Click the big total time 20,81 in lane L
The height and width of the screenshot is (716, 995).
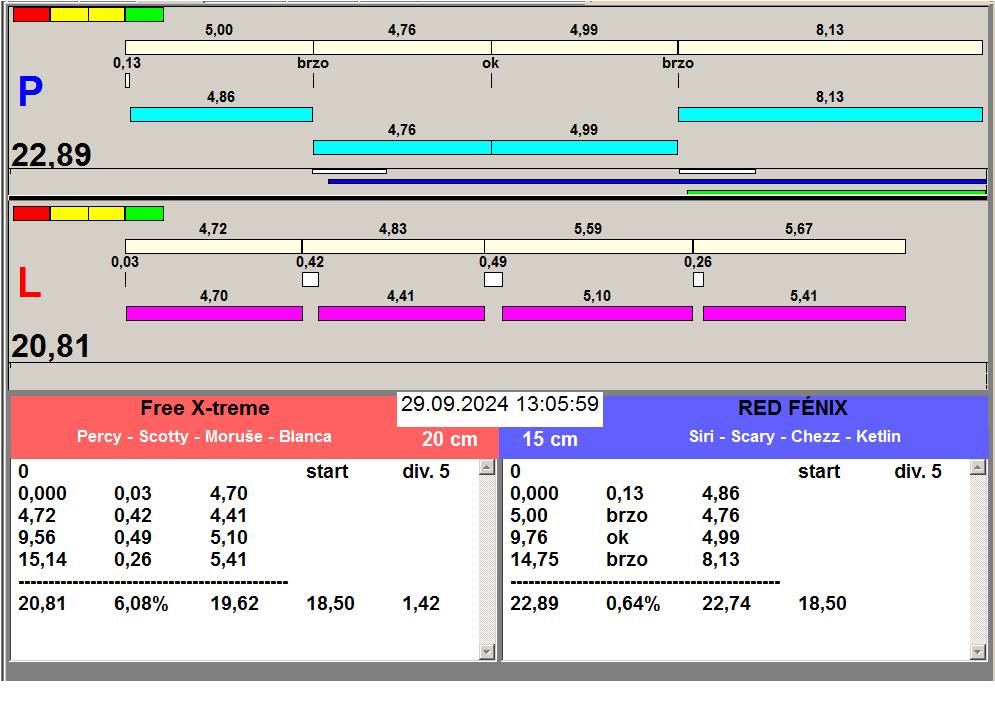click(x=51, y=347)
